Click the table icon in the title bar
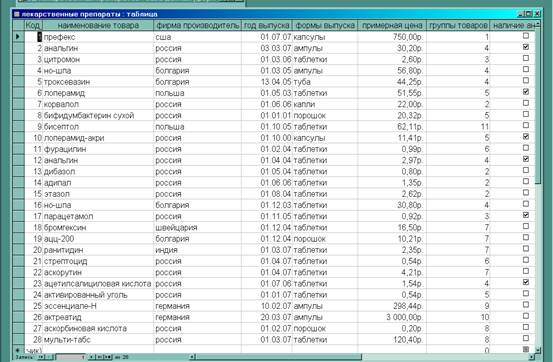The height and width of the screenshot is (362, 553). coord(17,14)
